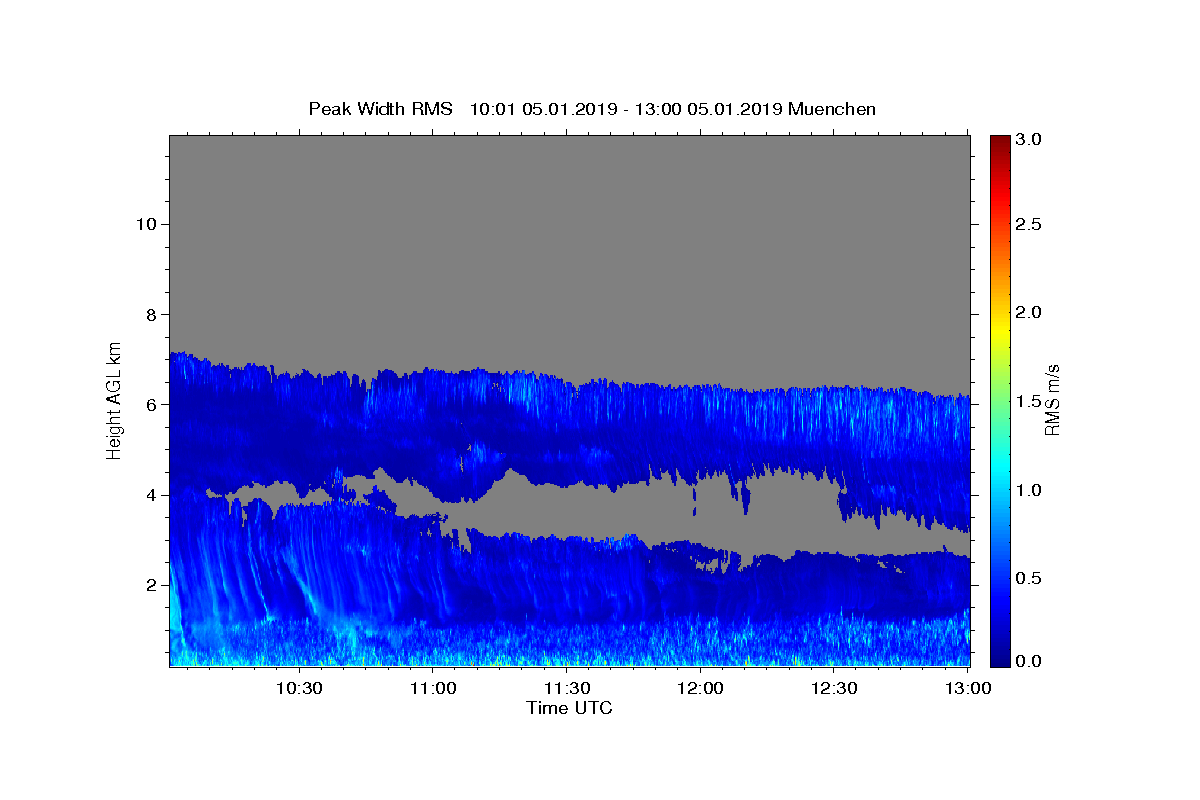
Task: Click the height tick label '4'
Action: tap(151, 495)
